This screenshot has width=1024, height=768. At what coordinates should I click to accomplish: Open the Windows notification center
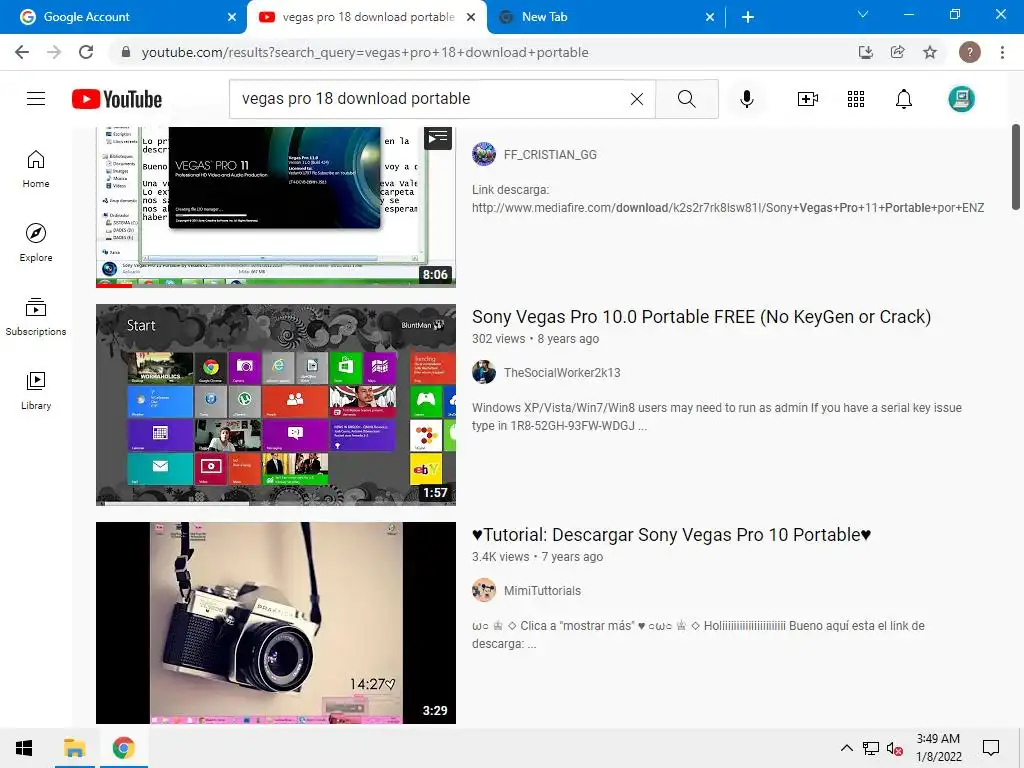coord(991,748)
